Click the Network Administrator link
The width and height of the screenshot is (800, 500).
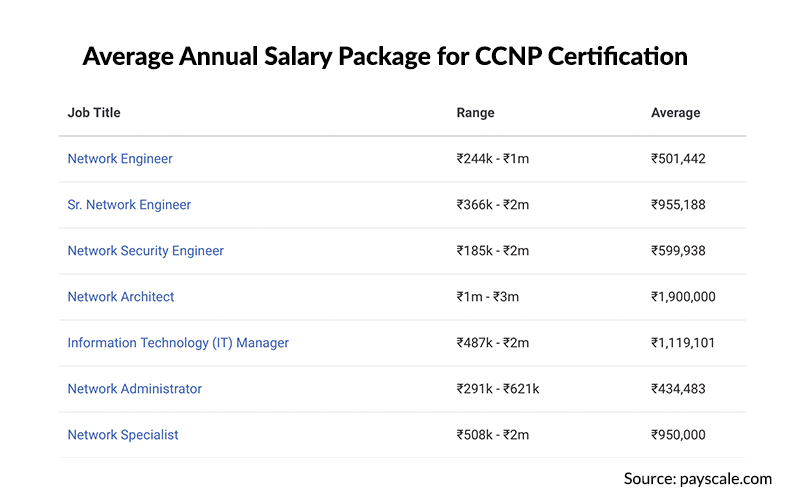click(x=134, y=389)
